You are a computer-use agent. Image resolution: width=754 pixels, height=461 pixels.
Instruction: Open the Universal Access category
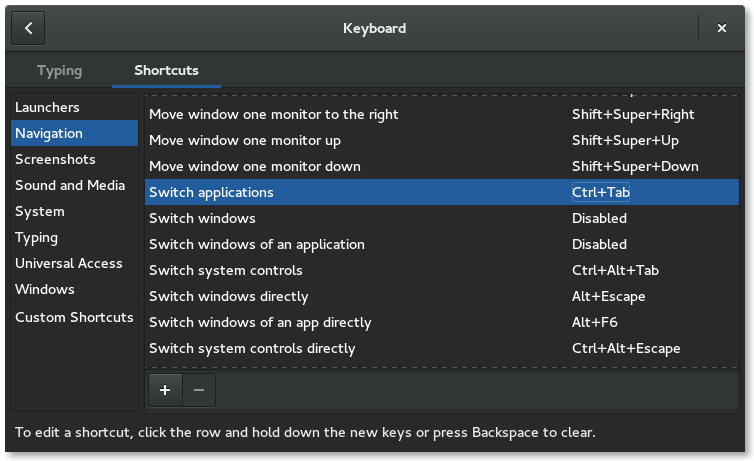[69, 263]
